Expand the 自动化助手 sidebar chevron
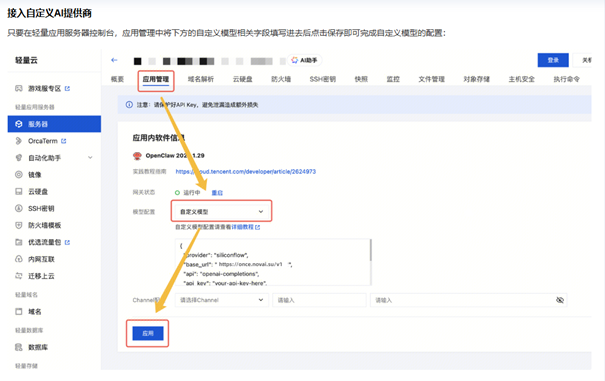 (90, 157)
